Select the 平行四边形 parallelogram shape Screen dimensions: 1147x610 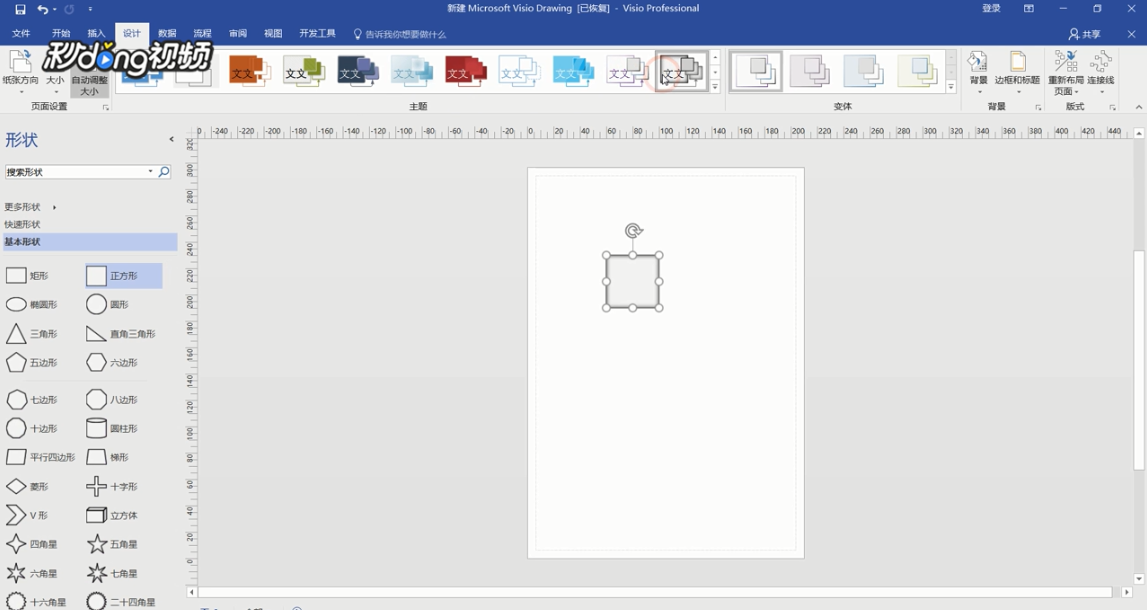click(40, 457)
